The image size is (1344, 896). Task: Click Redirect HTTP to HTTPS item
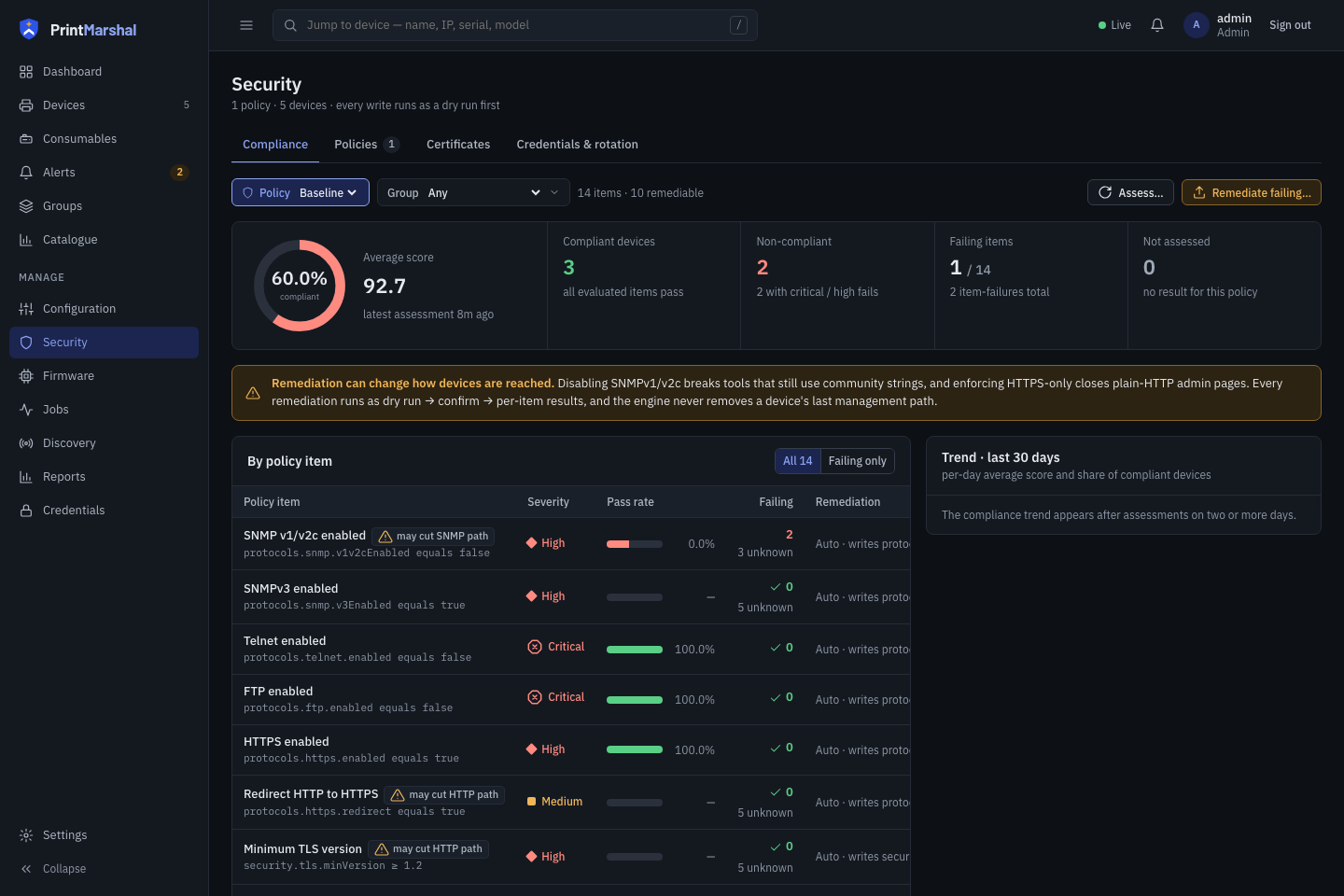click(311, 794)
